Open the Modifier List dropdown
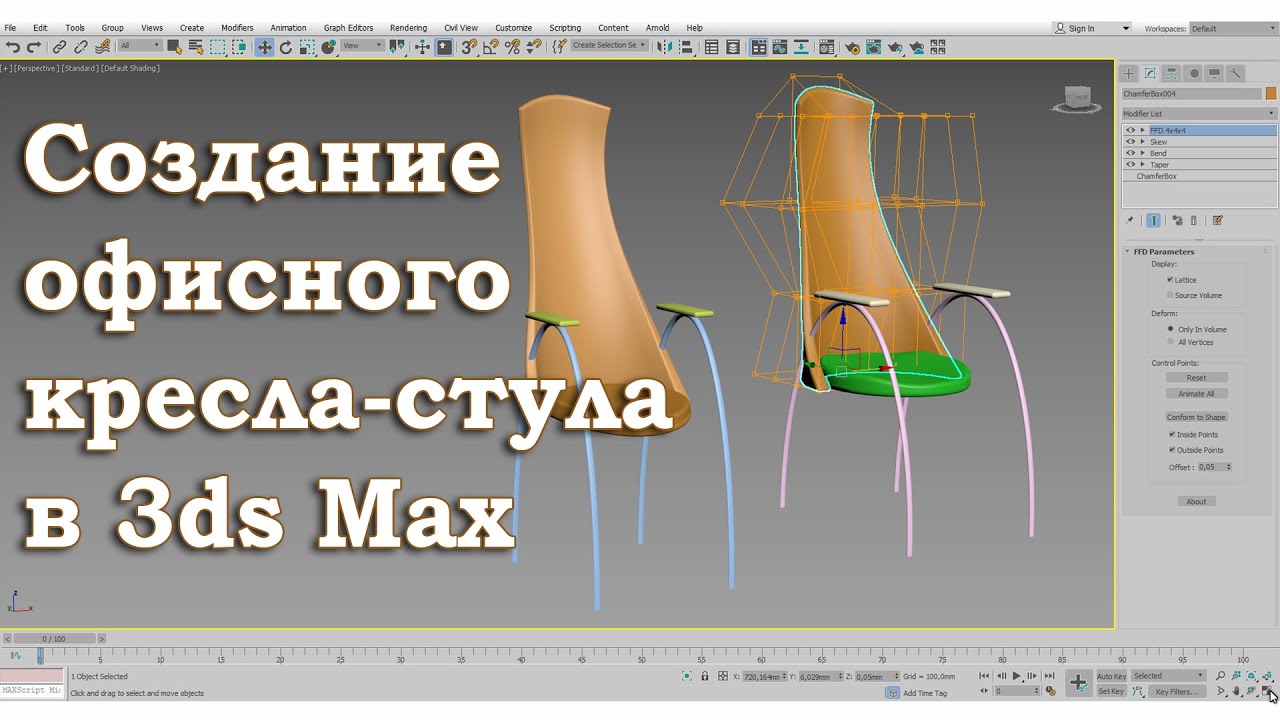 click(x=1199, y=114)
